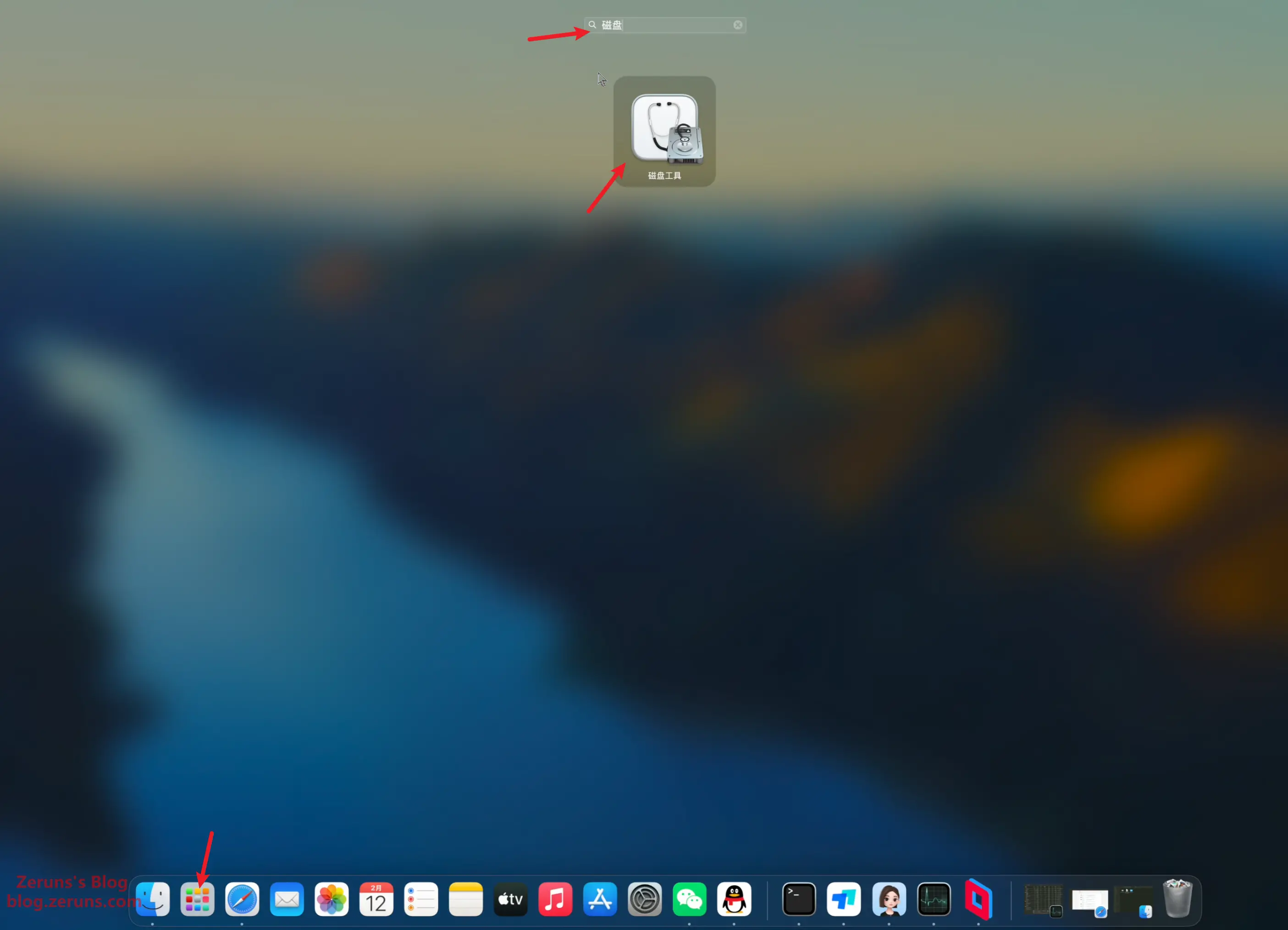Open the Notes app

point(466,899)
